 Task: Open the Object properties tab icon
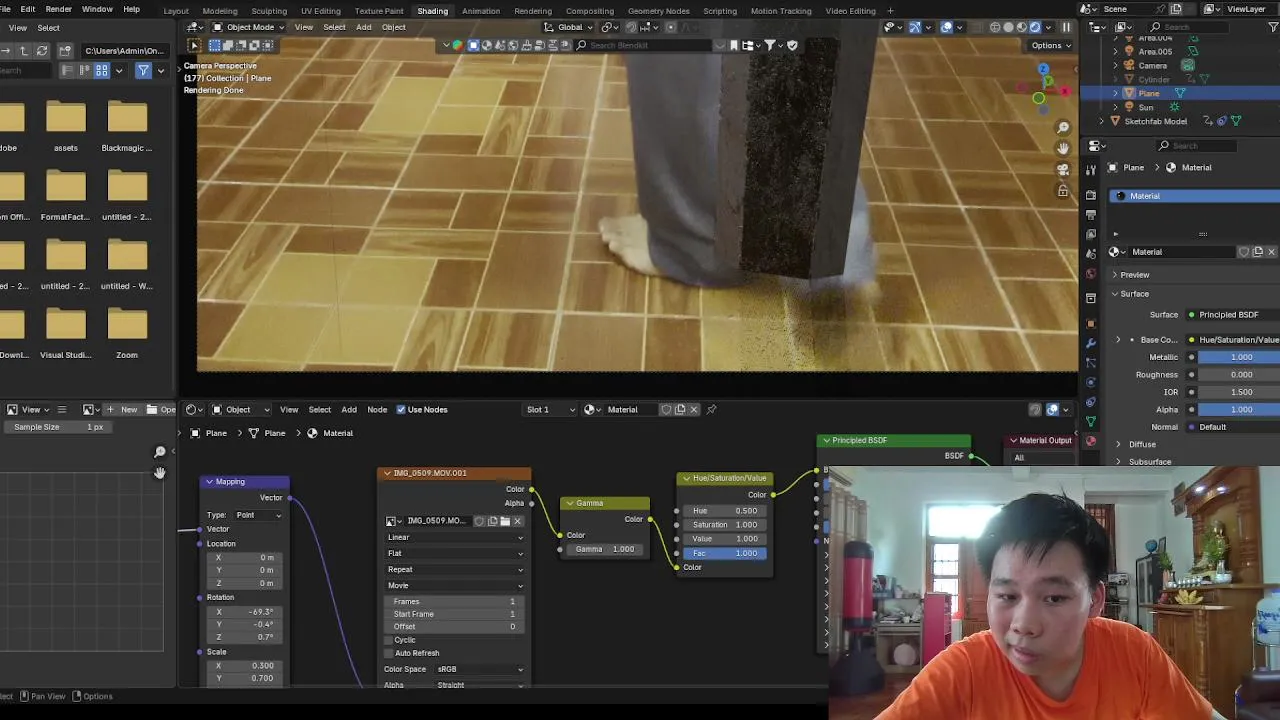pos(1091,324)
